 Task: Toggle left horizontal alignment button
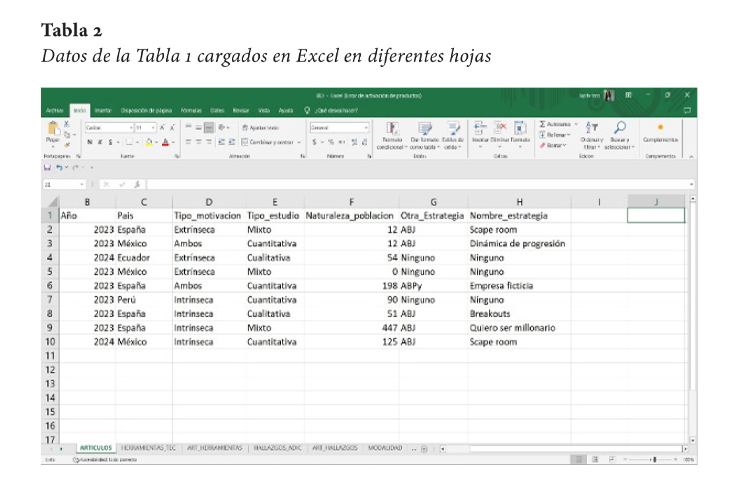188,142
